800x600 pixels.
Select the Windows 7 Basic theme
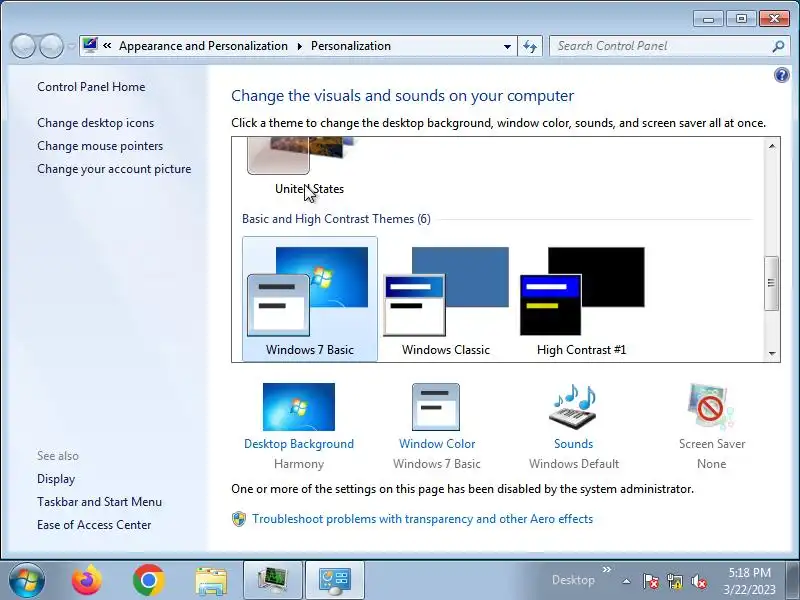[310, 299]
